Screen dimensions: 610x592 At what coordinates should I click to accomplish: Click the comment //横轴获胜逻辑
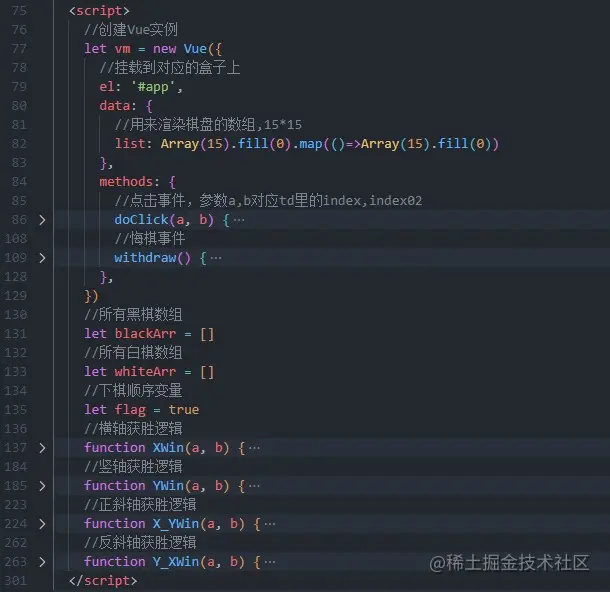(133, 429)
